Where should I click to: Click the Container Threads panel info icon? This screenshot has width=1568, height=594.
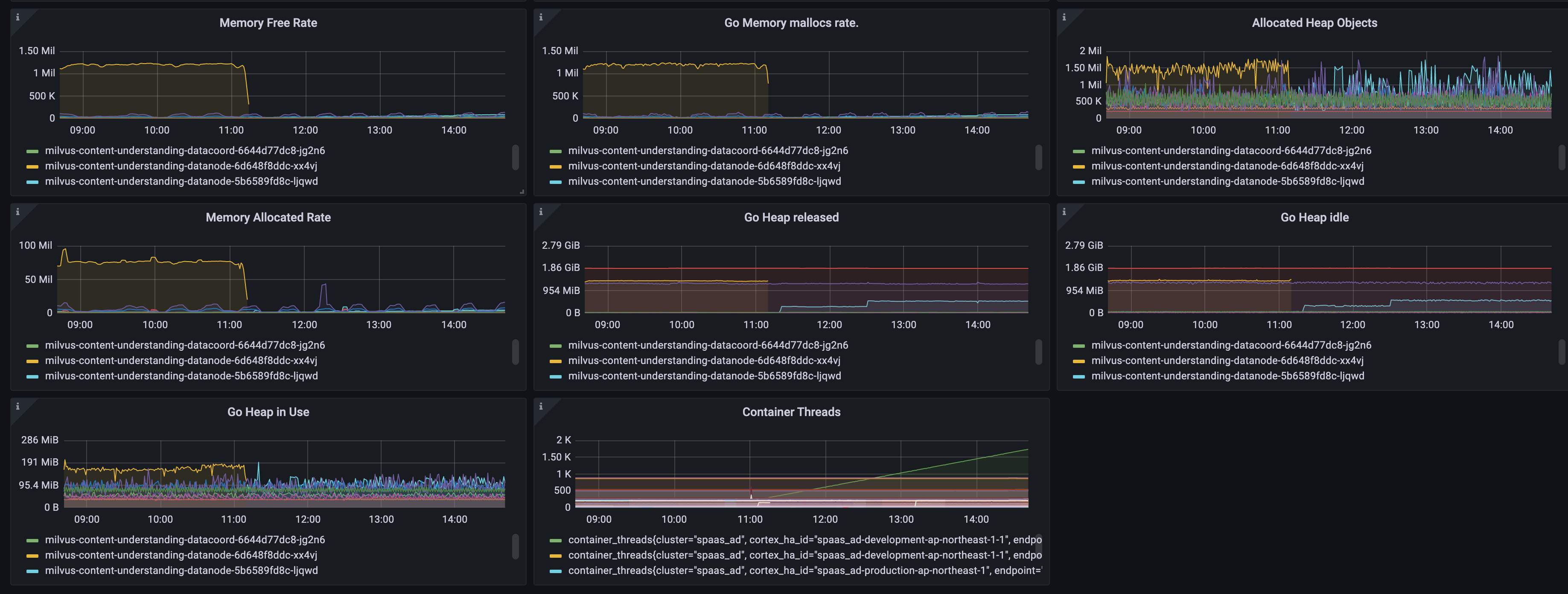click(541, 406)
